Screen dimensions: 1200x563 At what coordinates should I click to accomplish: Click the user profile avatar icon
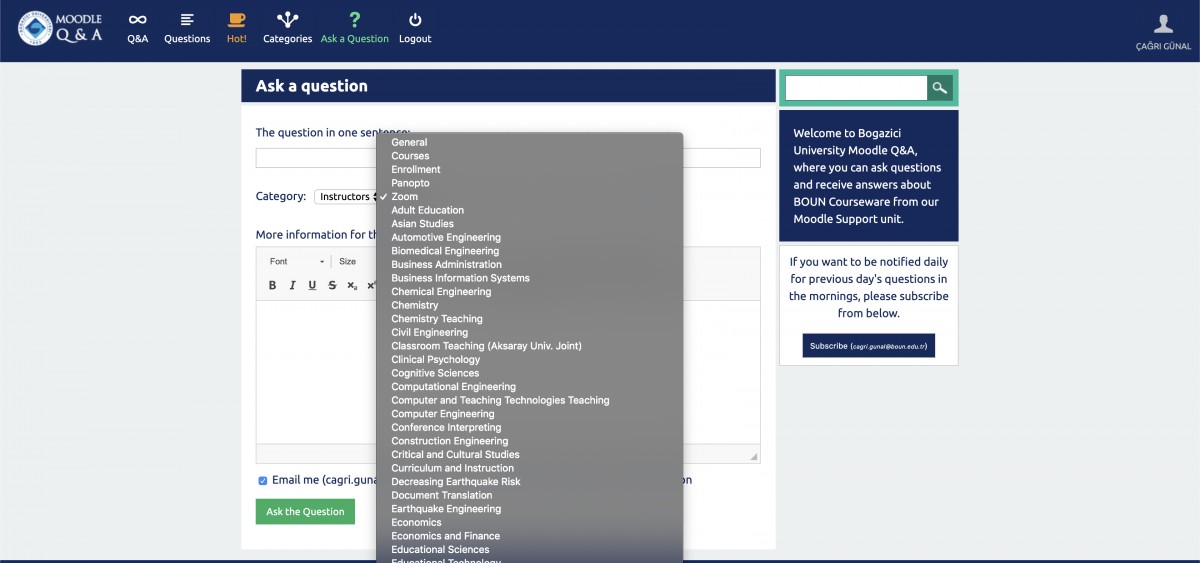pos(1163,24)
